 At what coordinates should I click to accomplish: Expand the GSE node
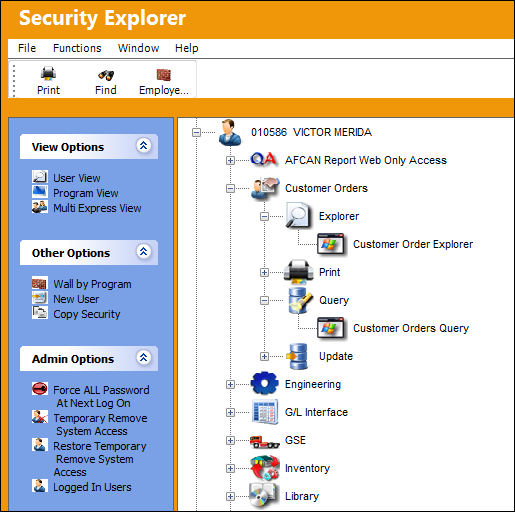pyautogui.click(x=230, y=441)
